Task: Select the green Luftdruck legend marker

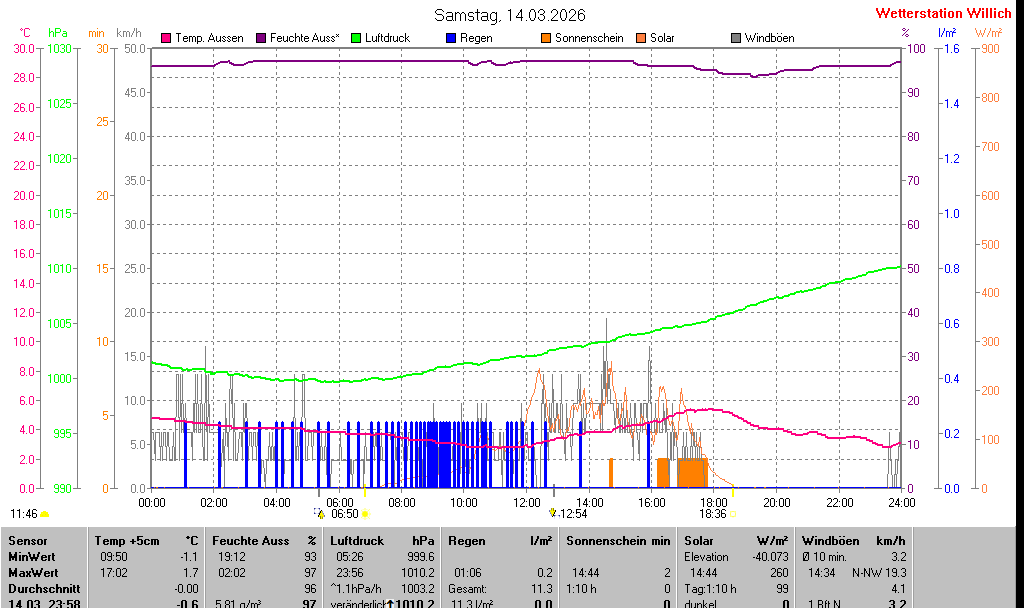Action: tap(356, 38)
